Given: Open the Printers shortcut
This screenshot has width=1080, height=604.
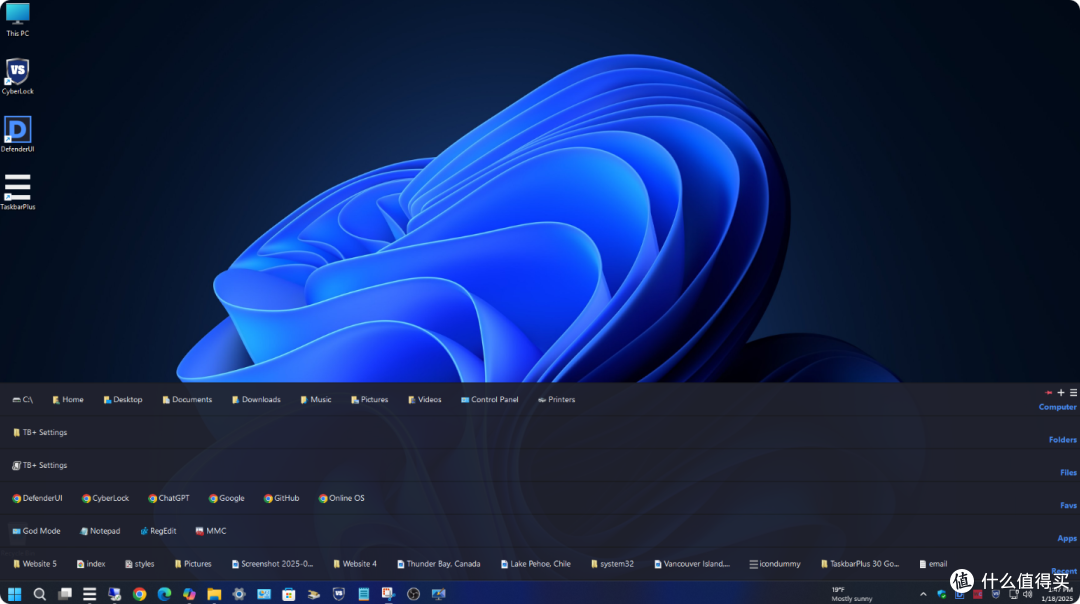Looking at the screenshot, I should coord(557,399).
